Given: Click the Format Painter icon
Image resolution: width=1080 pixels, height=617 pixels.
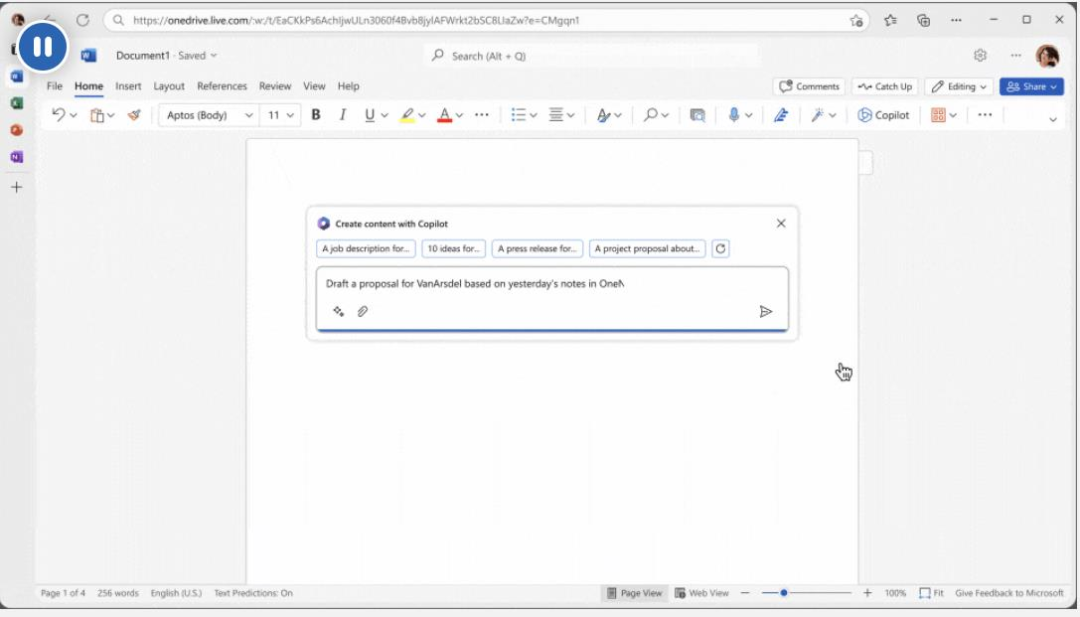Looking at the screenshot, I should click(134, 115).
